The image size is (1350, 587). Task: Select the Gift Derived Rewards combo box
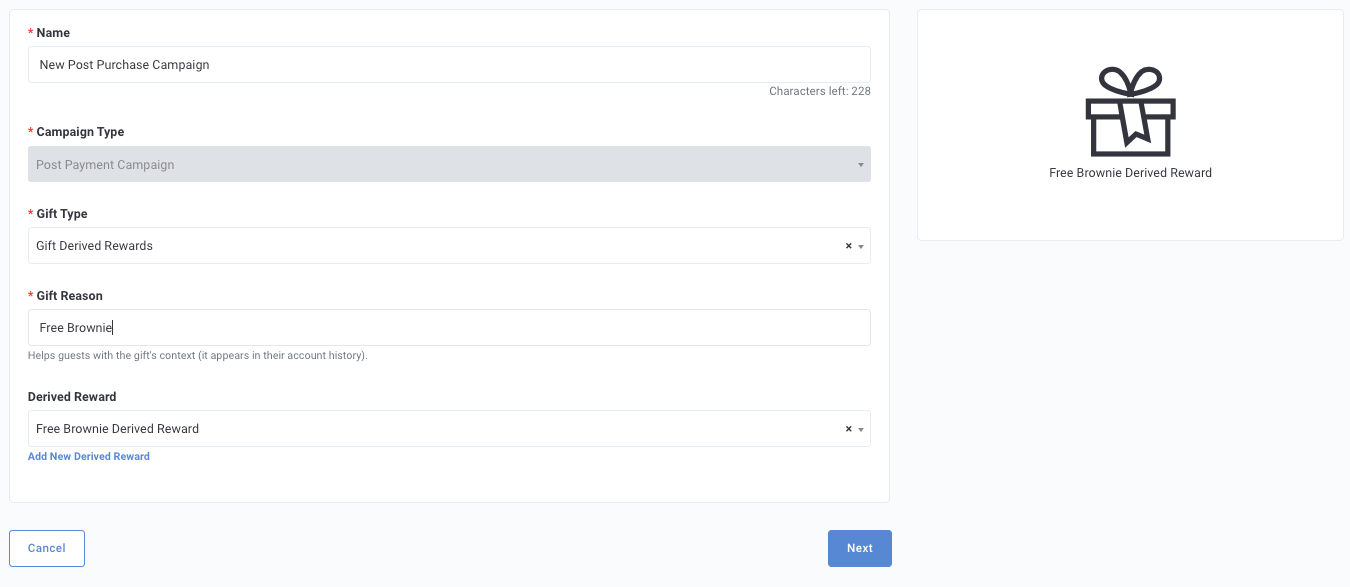449,246
